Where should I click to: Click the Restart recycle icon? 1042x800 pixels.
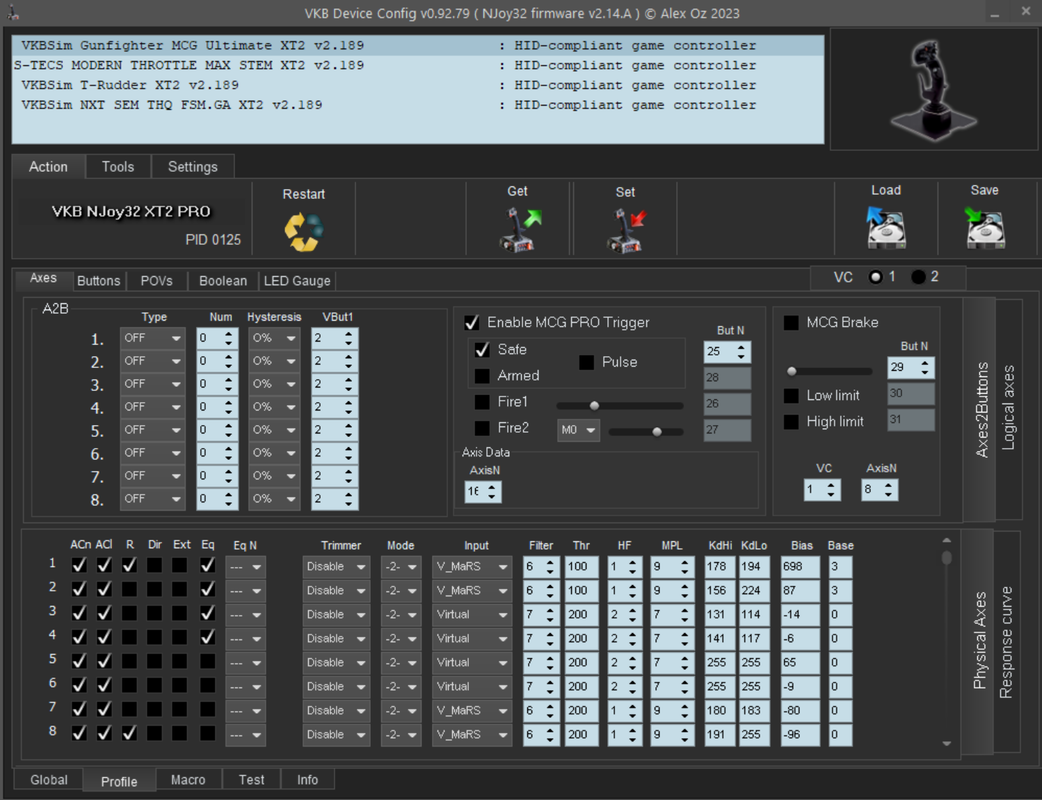coord(304,232)
